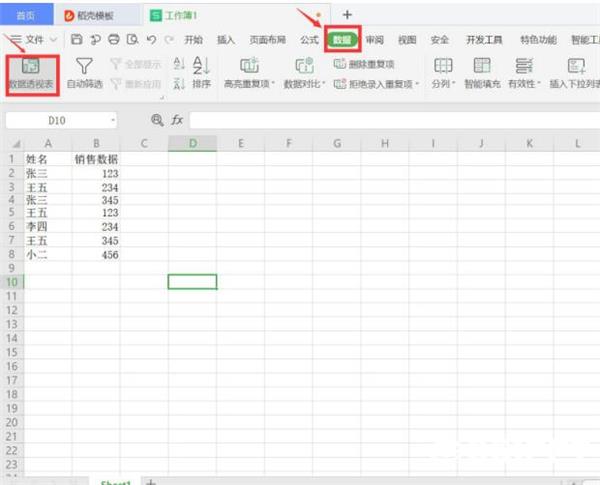Switch to the 视图 ribbon tab
Screen dimensions: 600x485
click(407, 39)
